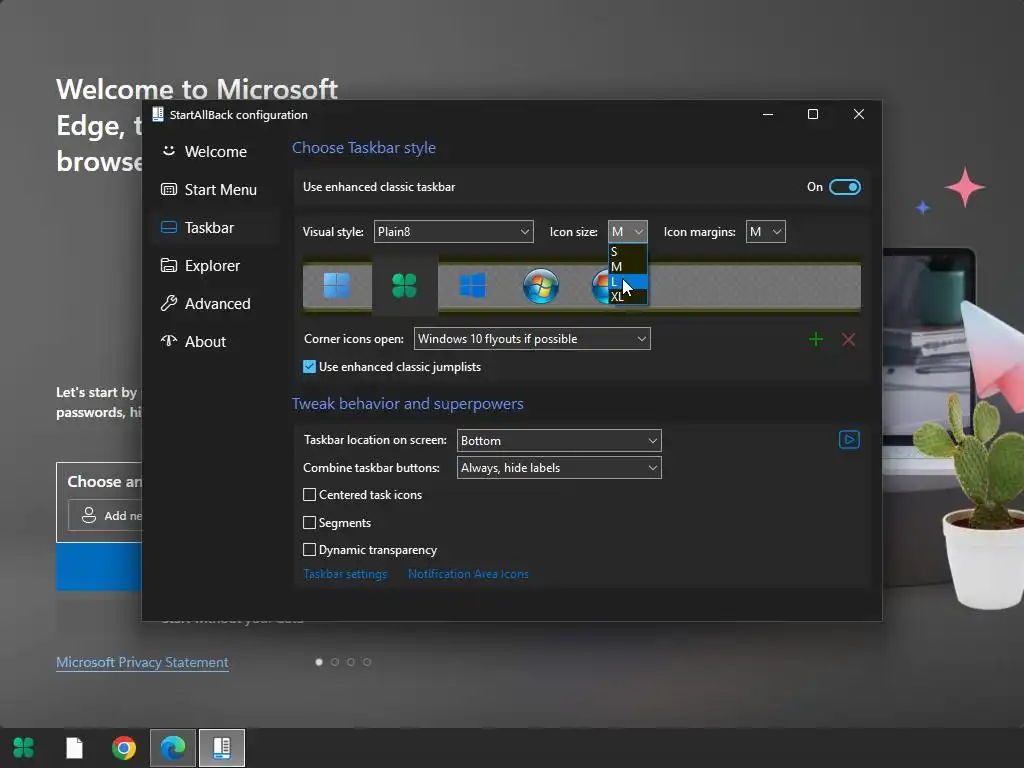This screenshot has height=768, width=1024.
Task: Minimize the StartAllBack configuration window
Action: 768,114
